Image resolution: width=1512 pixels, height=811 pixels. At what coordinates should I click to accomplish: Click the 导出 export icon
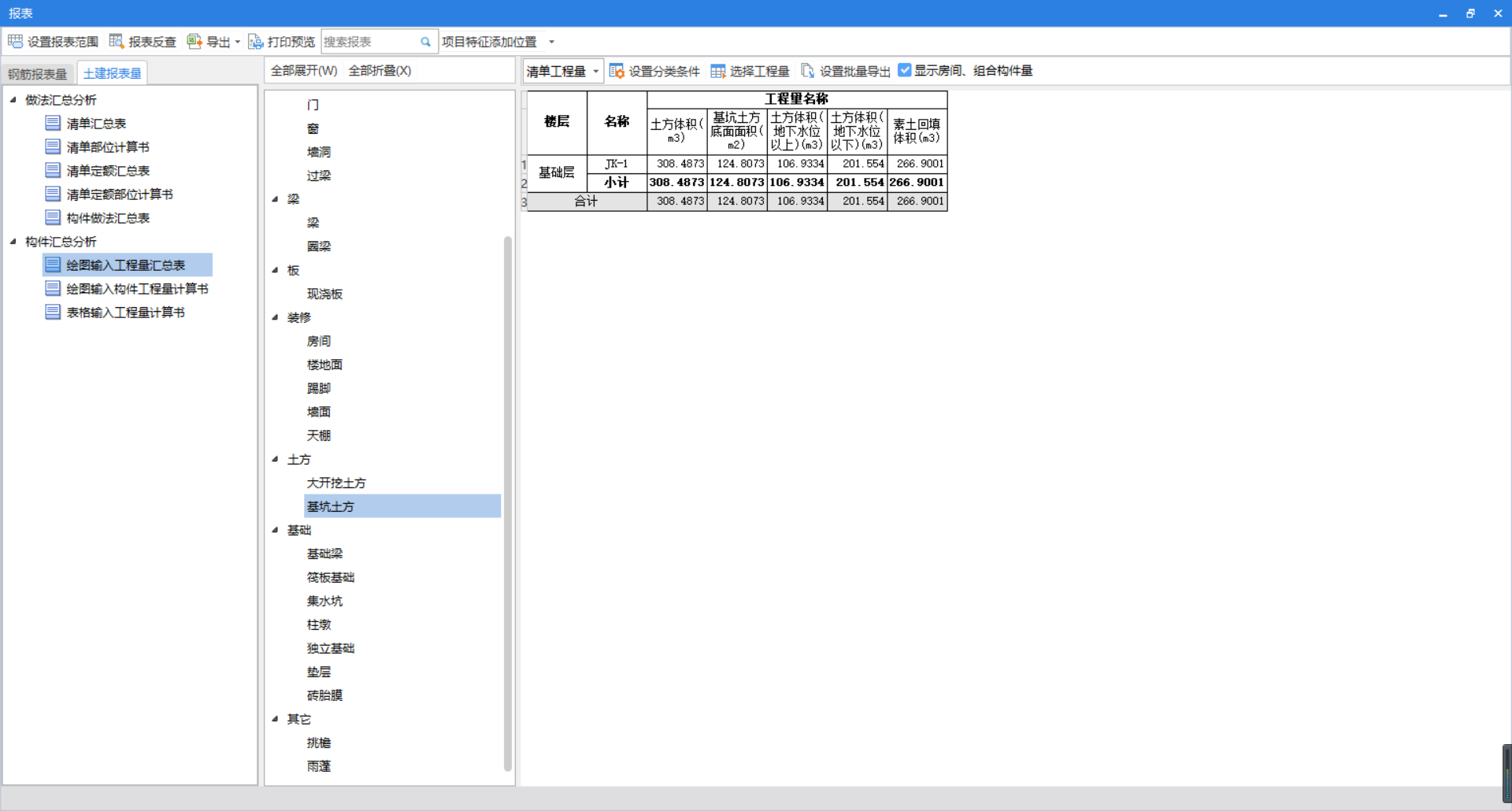(195, 41)
